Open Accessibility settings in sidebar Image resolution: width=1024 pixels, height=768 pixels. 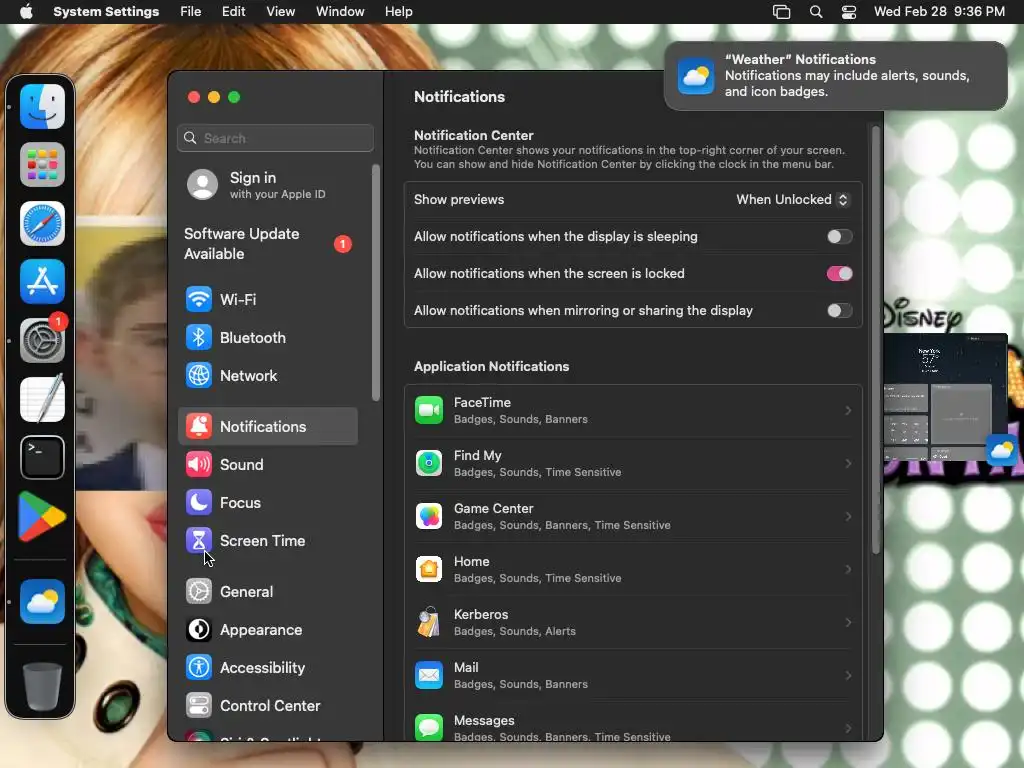[268, 667]
